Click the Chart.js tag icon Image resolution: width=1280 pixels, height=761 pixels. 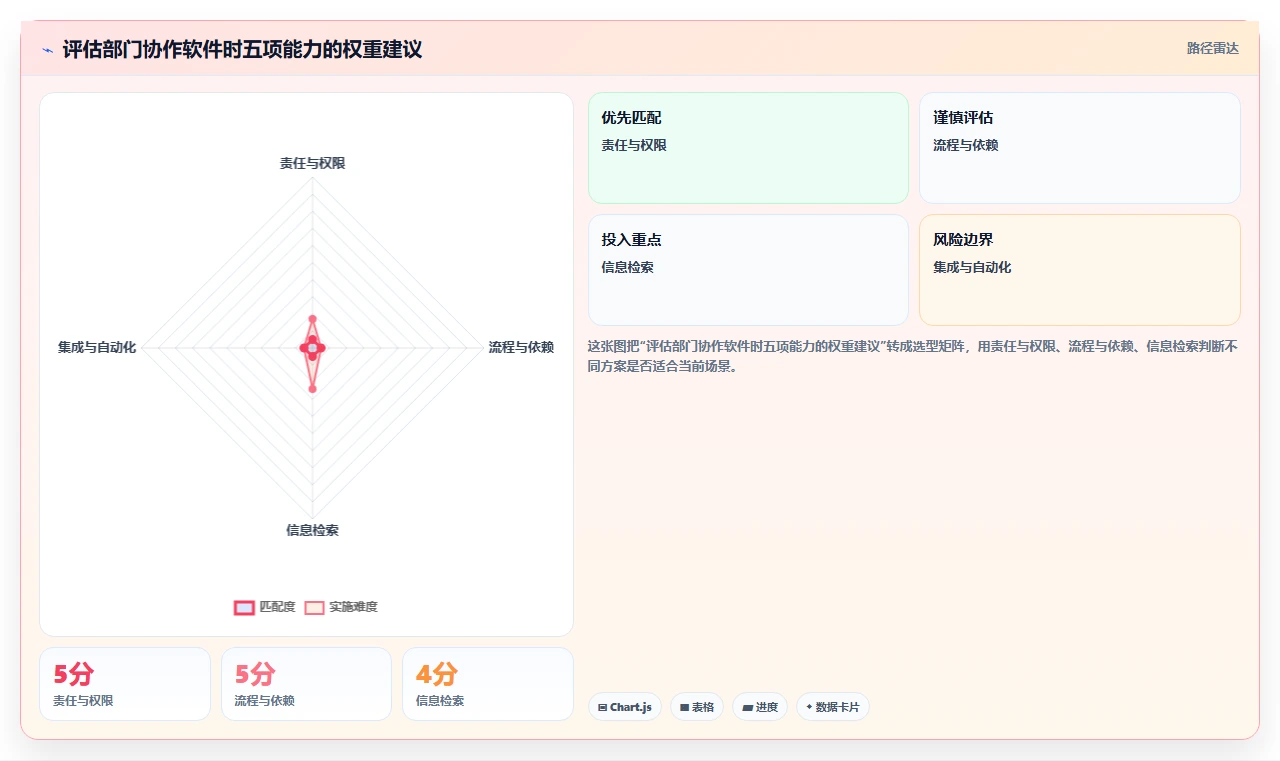602,707
